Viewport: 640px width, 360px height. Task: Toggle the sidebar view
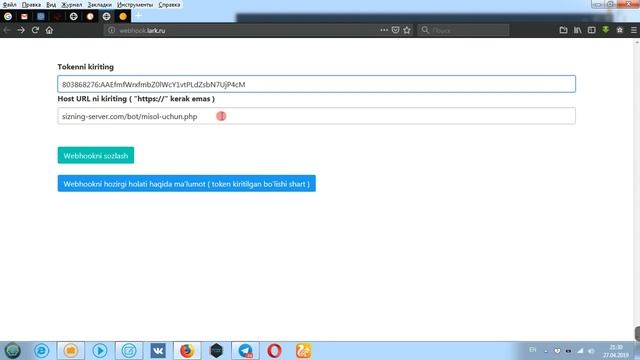point(591,30)
